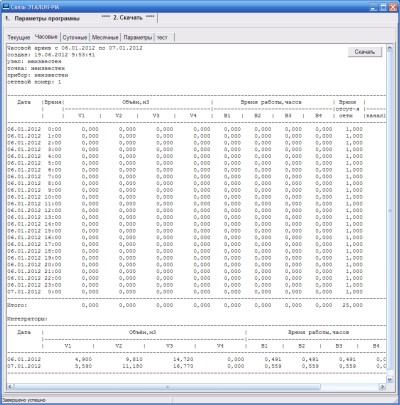Click the '06.01.2012 23:00' row timestamp
Screen dimensions: 400x405
[x=34, y=285]
